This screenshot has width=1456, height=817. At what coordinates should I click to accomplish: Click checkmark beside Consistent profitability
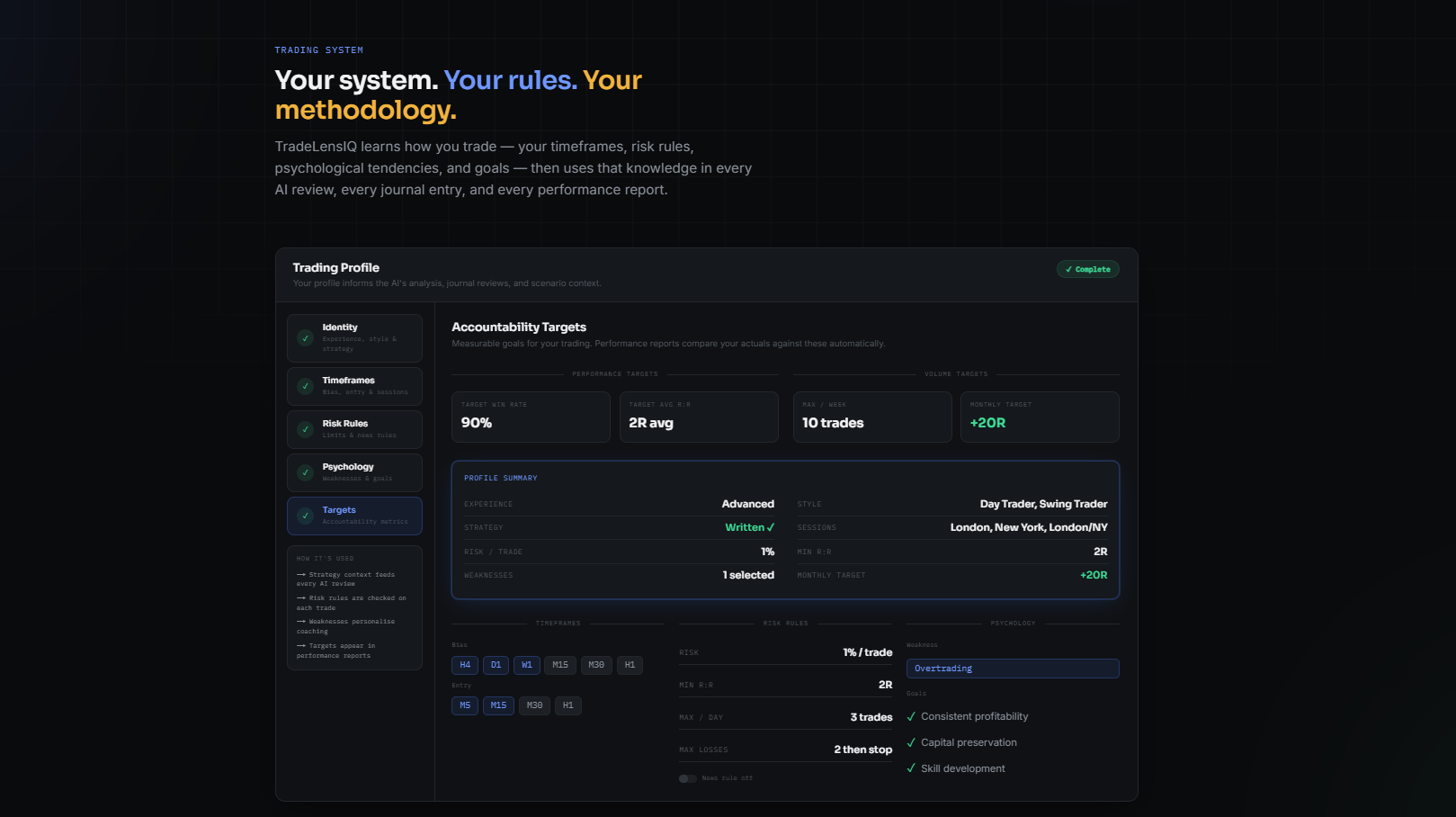pos(911,717)
